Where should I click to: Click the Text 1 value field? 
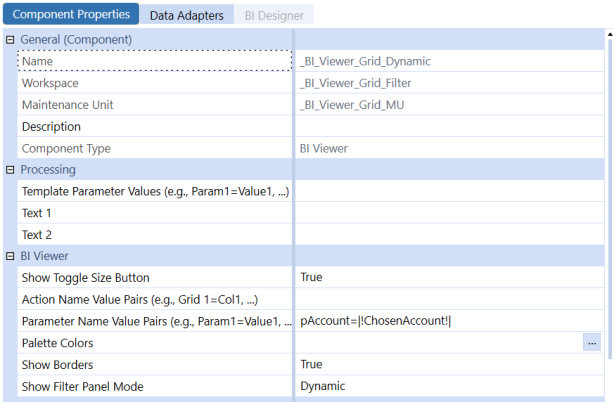coord(450,213)
